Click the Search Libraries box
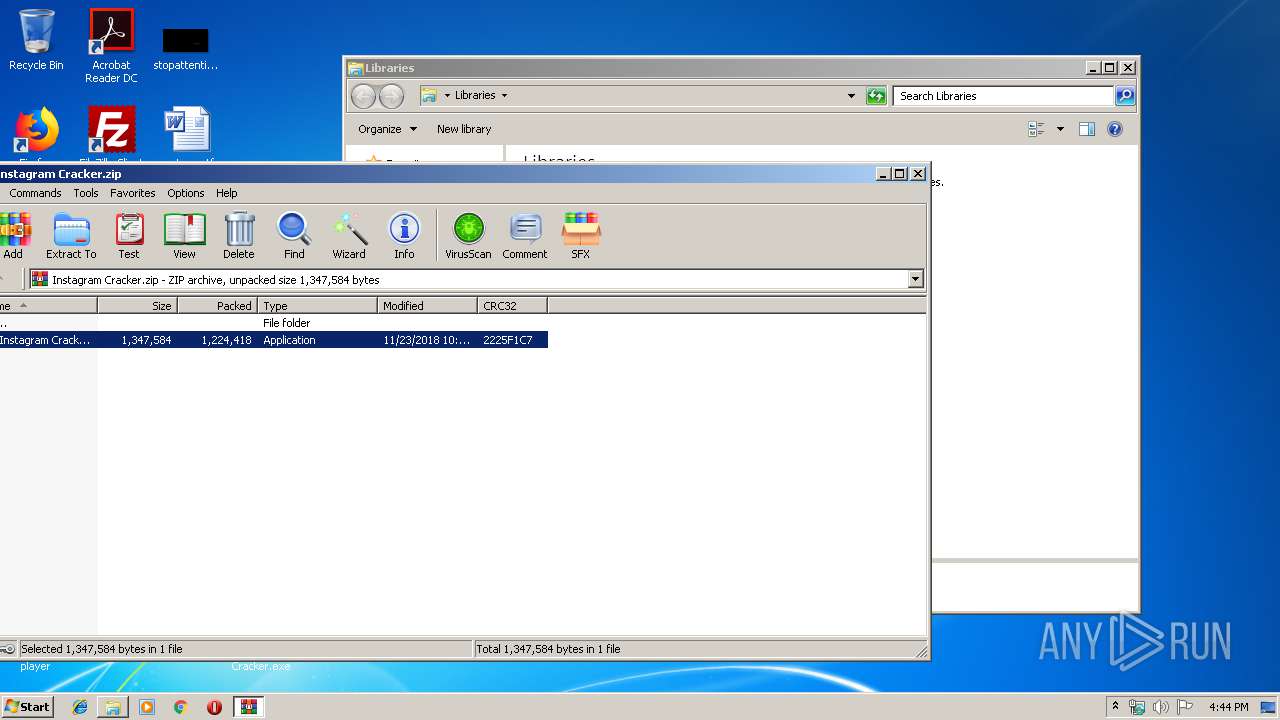The width and height of the screenshot is (1280, 720). pos(1003,96)
